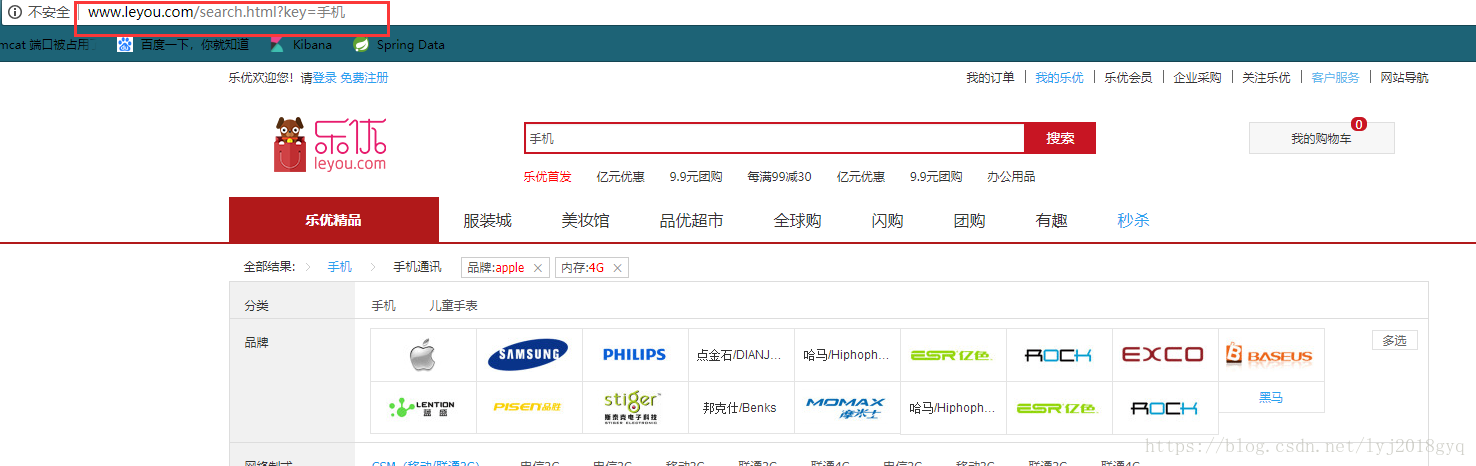The image size is (1476, 466).
Task: Select the Apple brand logo
Action: [423, 355]
